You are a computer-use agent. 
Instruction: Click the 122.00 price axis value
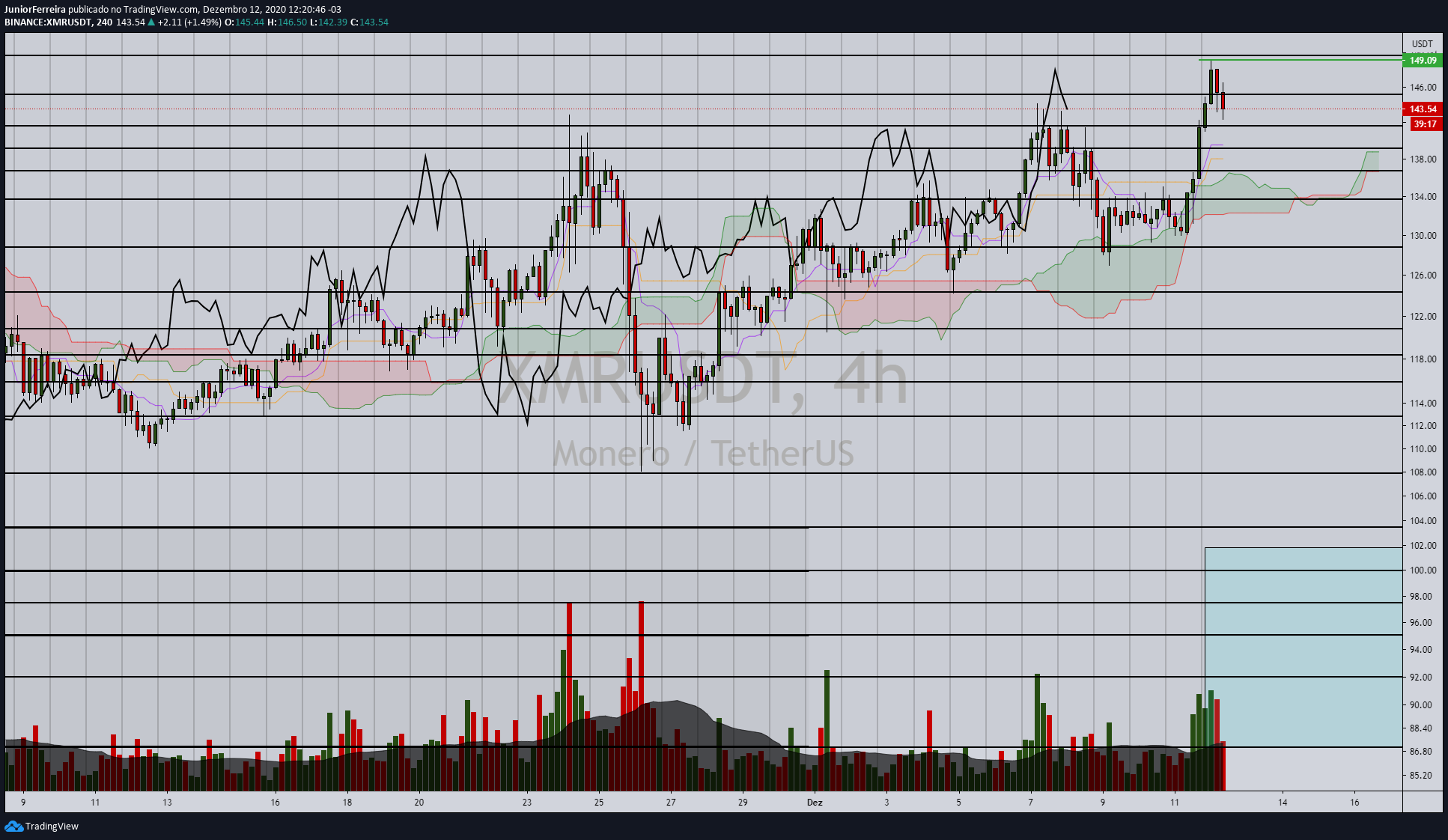click(x=1423, y=317)
